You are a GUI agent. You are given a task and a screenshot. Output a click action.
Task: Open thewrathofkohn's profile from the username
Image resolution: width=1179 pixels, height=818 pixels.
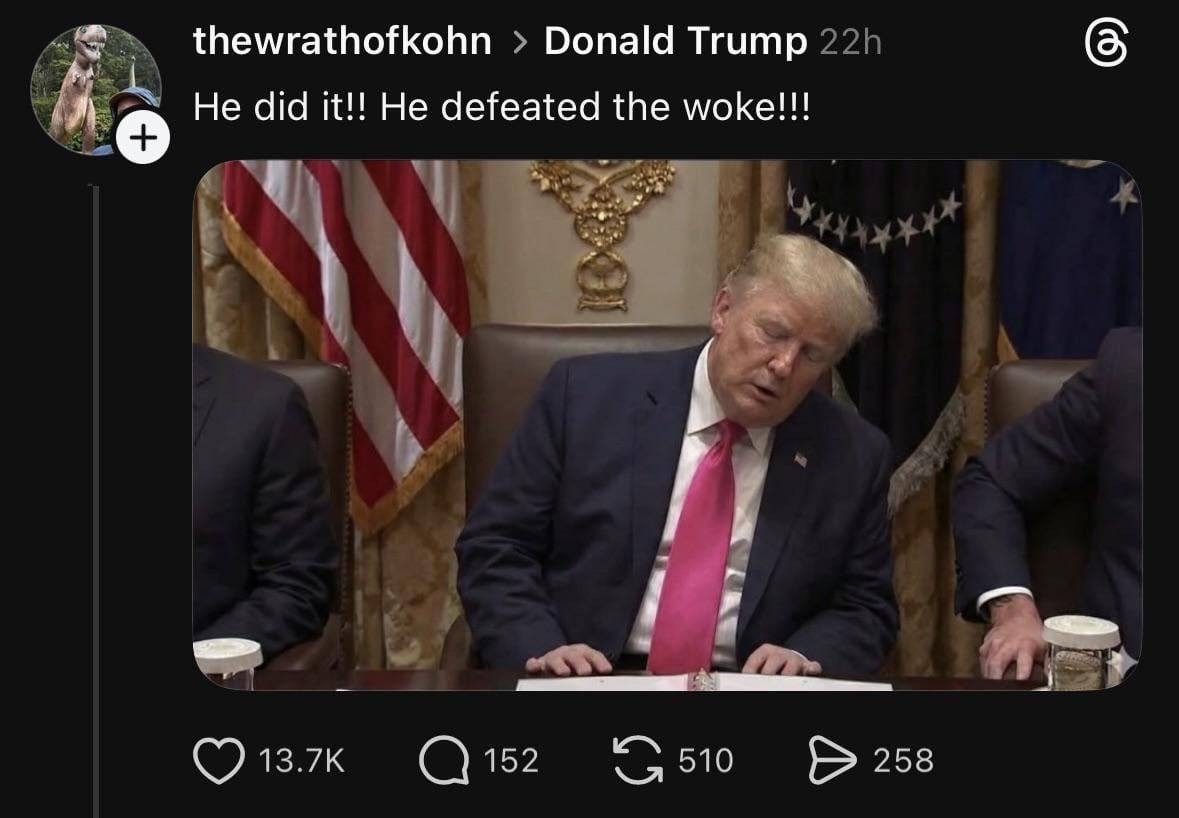(342, 41)
